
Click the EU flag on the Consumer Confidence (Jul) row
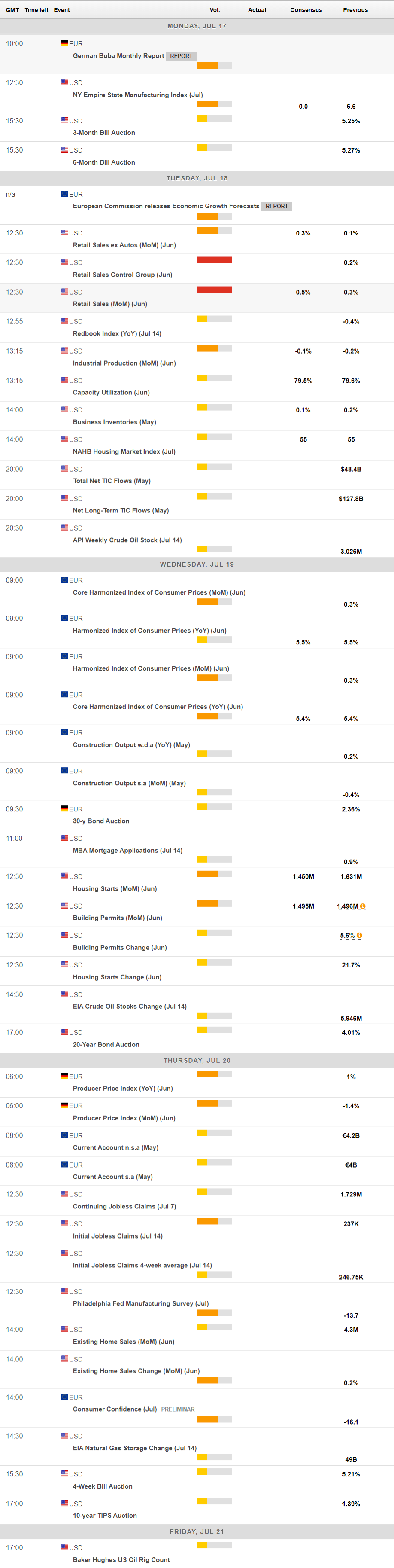(x=64, y=1397)
